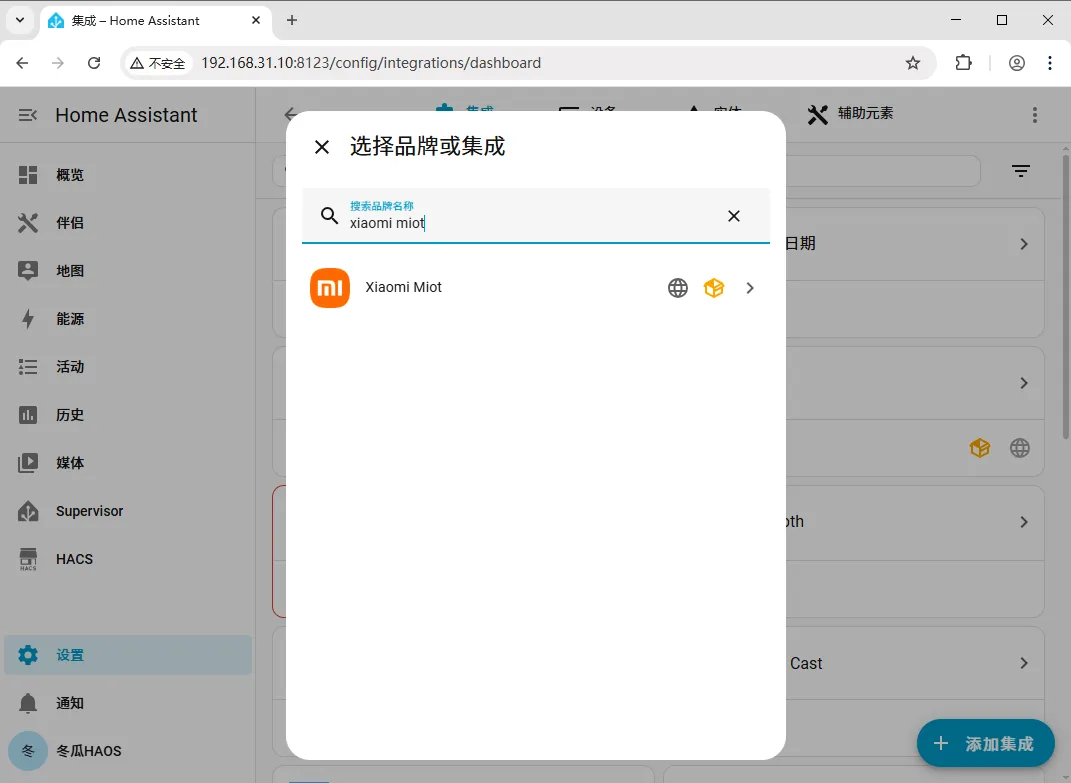Click the browser address bar URL
1071x783 pixels.
tap(371, 63)
